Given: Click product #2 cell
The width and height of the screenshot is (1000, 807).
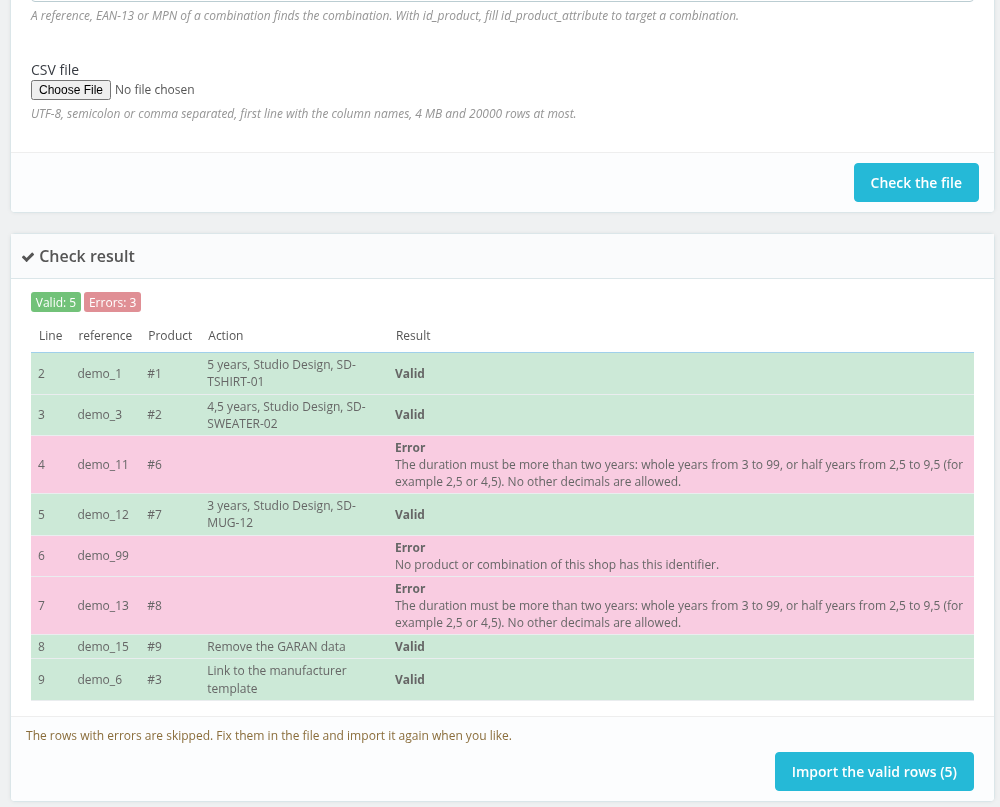Looking at the screenshot, I should click(154, 415).
